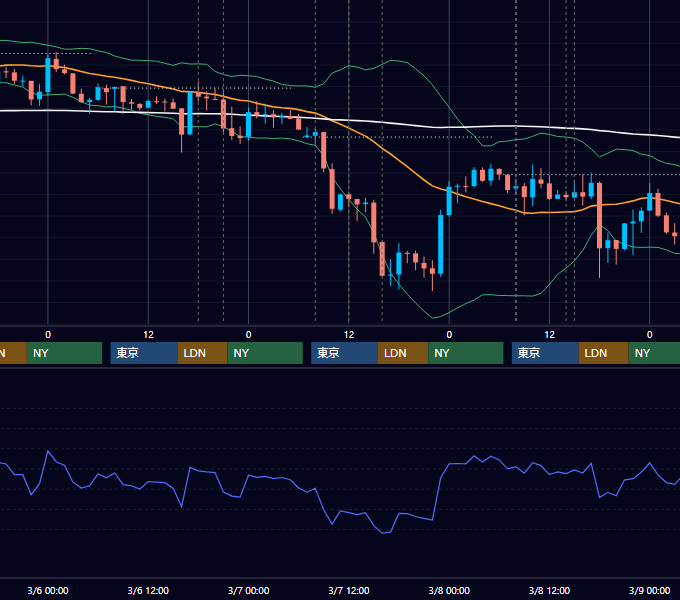
Task: Select the 東京 session bar around 3/7 12:00
Action: point(344,353)
